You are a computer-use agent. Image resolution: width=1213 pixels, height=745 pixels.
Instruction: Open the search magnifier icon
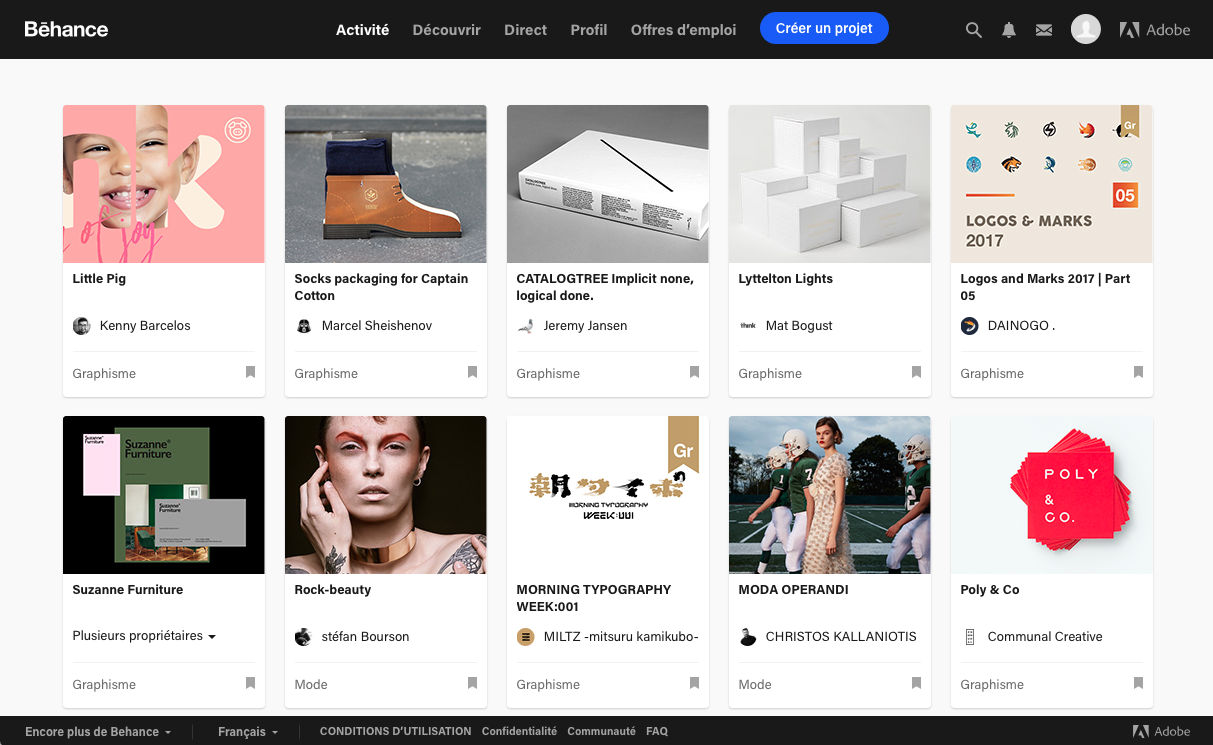coord(973,30)
